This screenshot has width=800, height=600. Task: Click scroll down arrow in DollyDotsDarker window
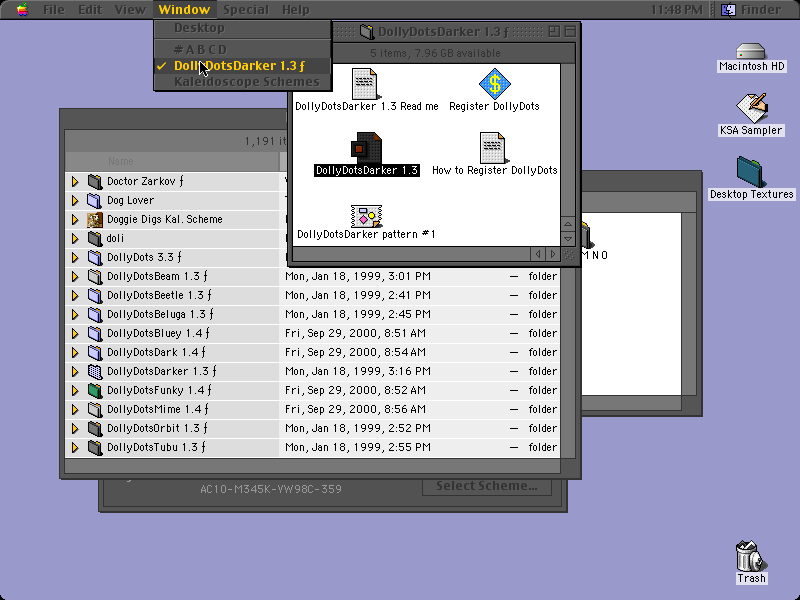click(x=568, y=239)
